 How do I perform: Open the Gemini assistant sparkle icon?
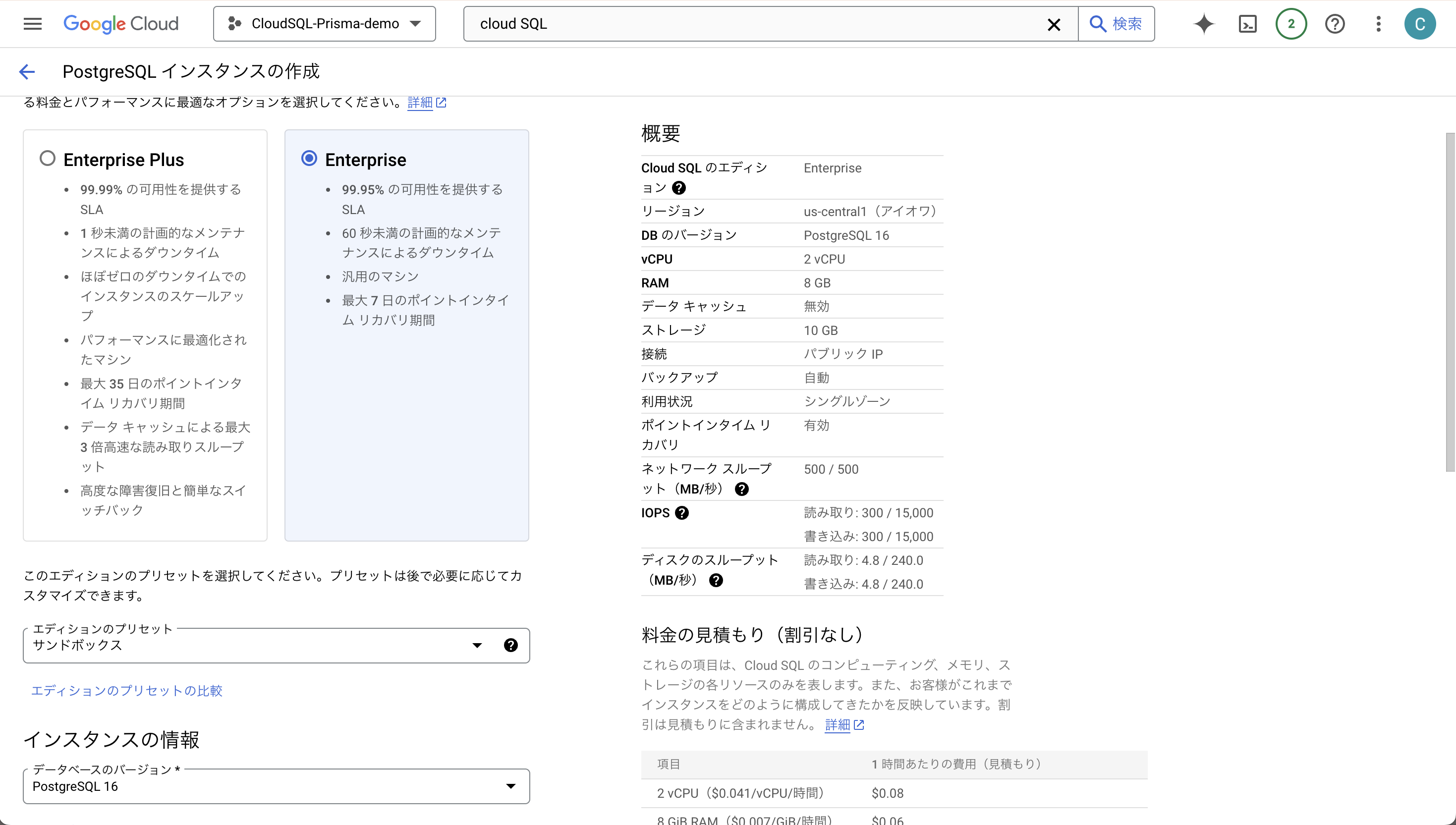[x=1203, y=24]
